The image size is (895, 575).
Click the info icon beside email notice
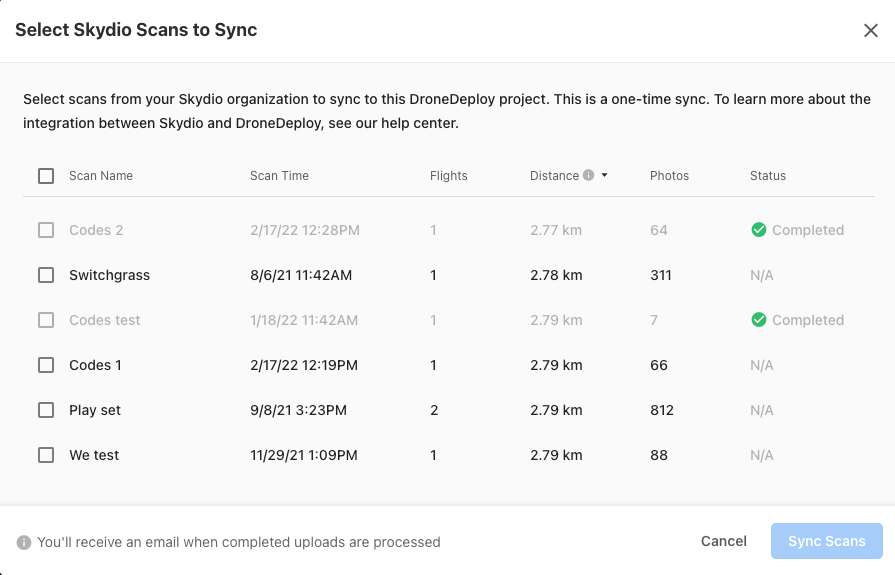click(24, 542)
